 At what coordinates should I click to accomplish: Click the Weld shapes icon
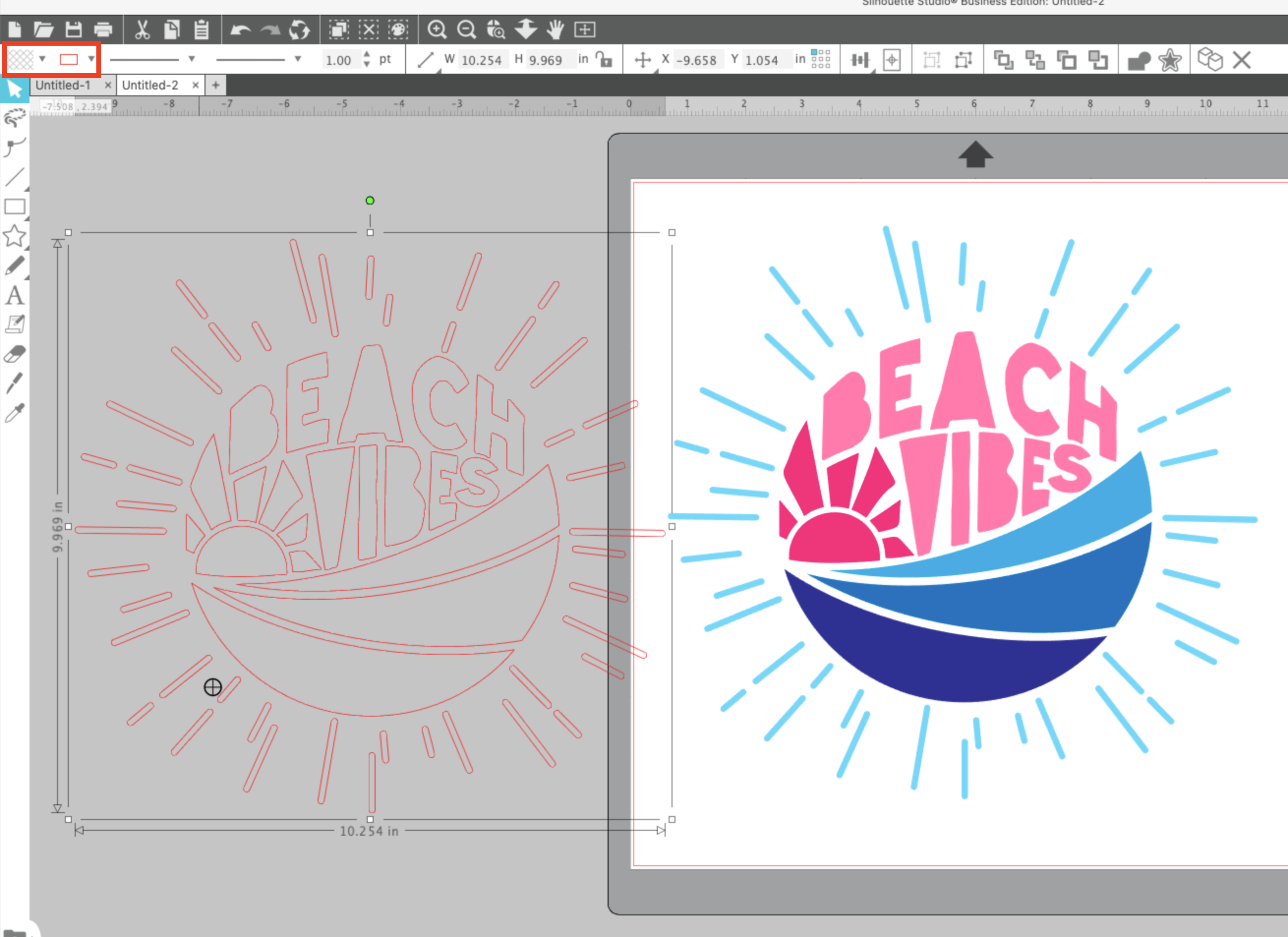point(1139,59)
